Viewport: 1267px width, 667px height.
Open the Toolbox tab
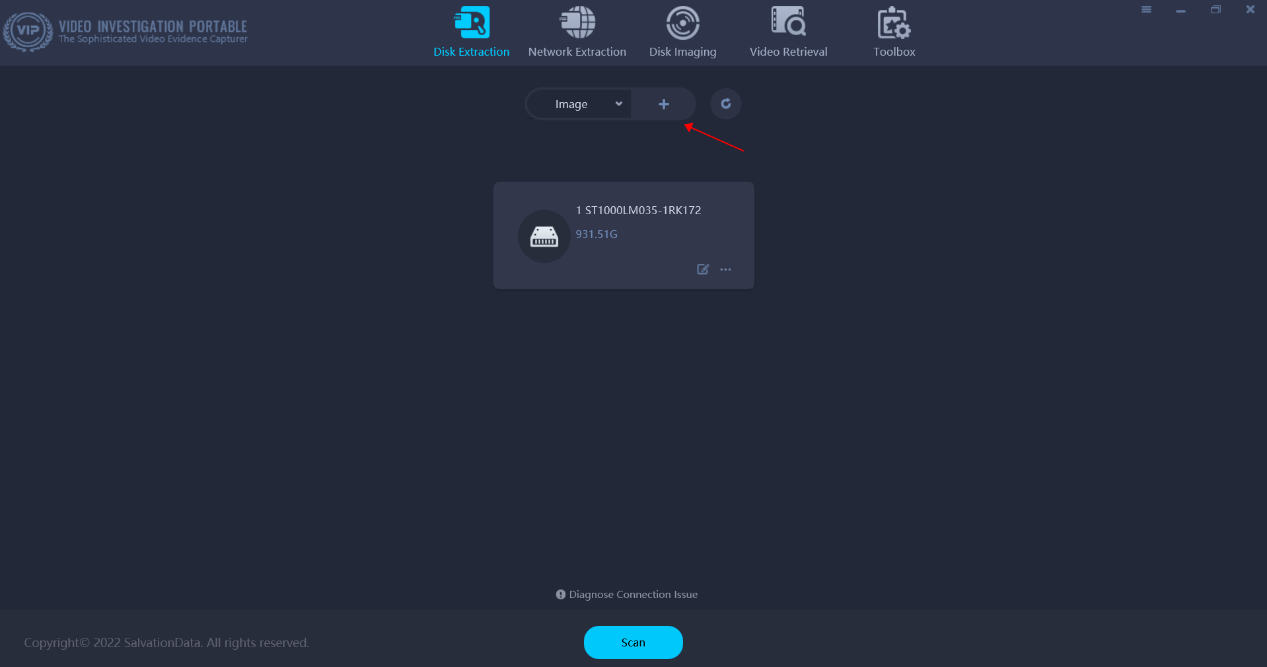pyautogui.click(x=894, y=32)
